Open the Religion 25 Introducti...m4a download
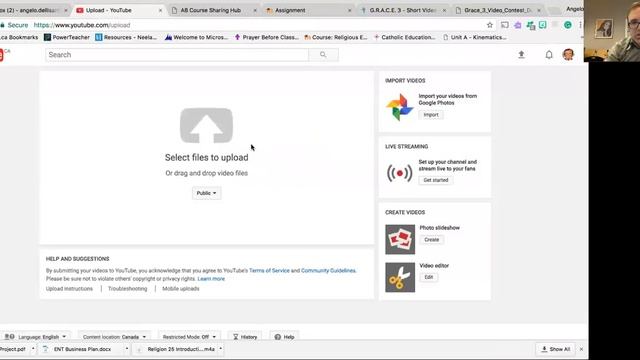 [x=181, y=349]
